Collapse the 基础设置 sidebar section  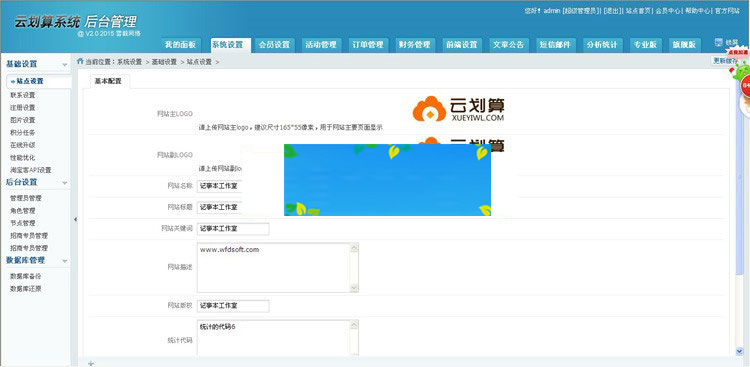(65, 65)
